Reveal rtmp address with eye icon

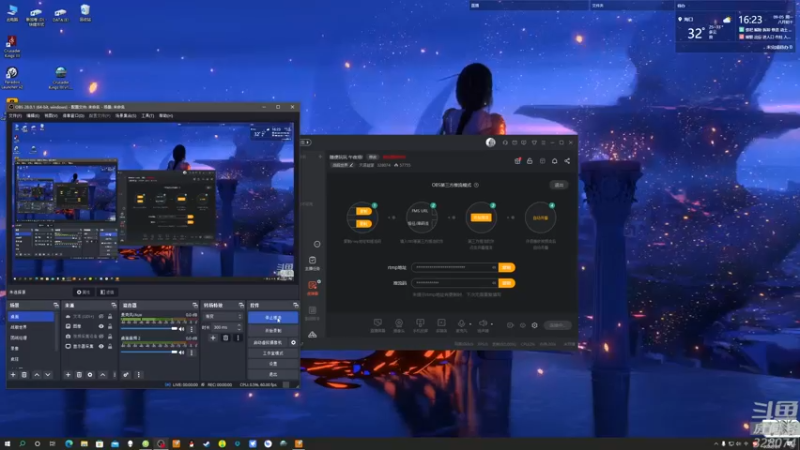pyautogui.click(x=494, y=267)
